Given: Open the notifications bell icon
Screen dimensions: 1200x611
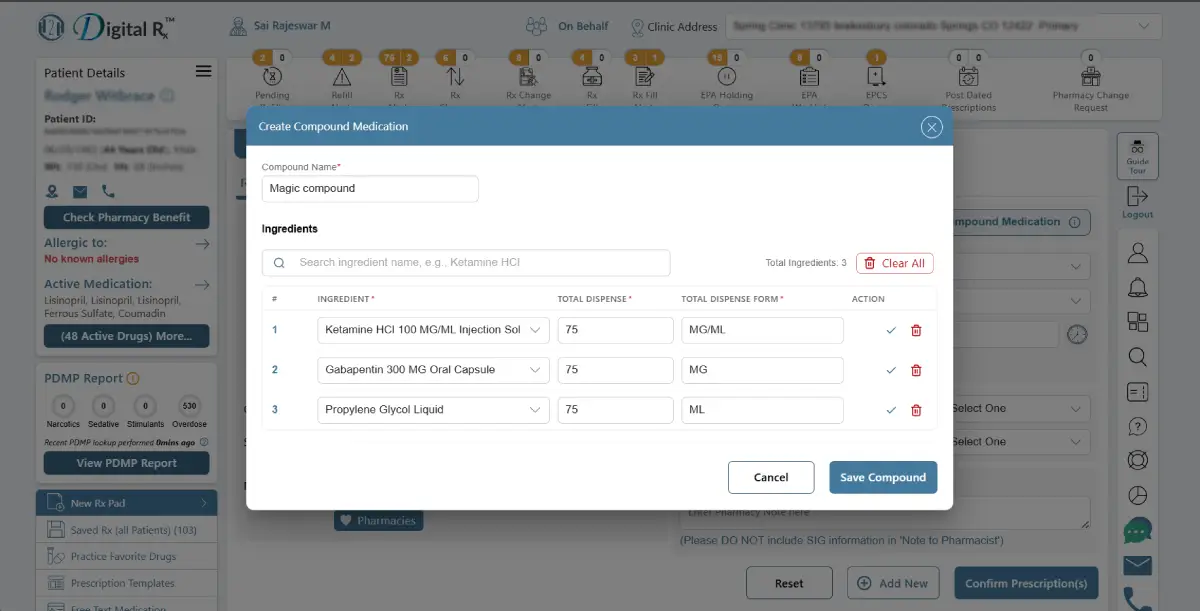Looking at the screenshot, I should [x=1138, y=288].
